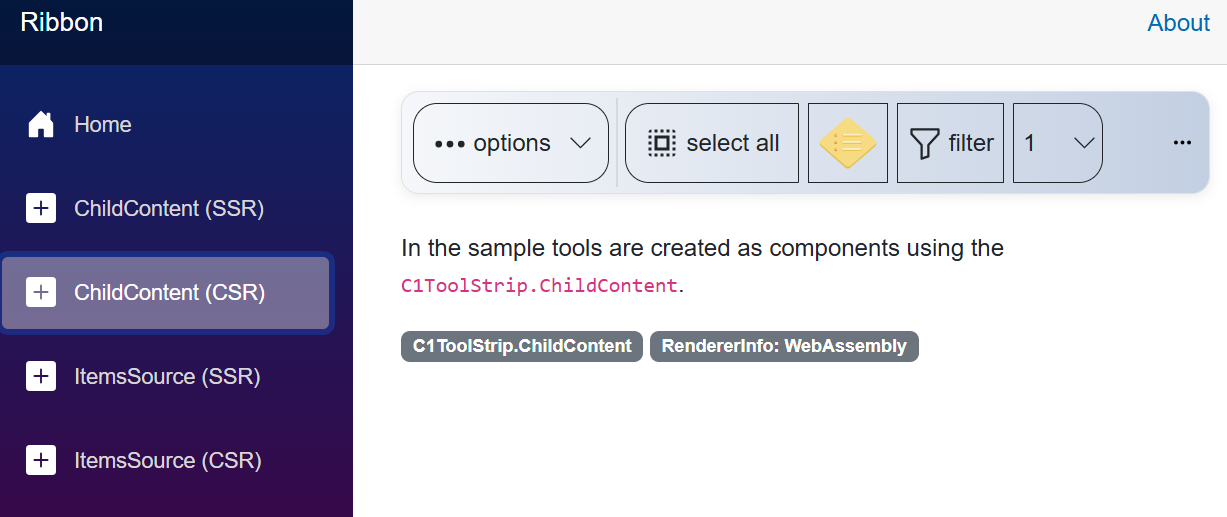Click the Ribbon app title

coord(61,22)
